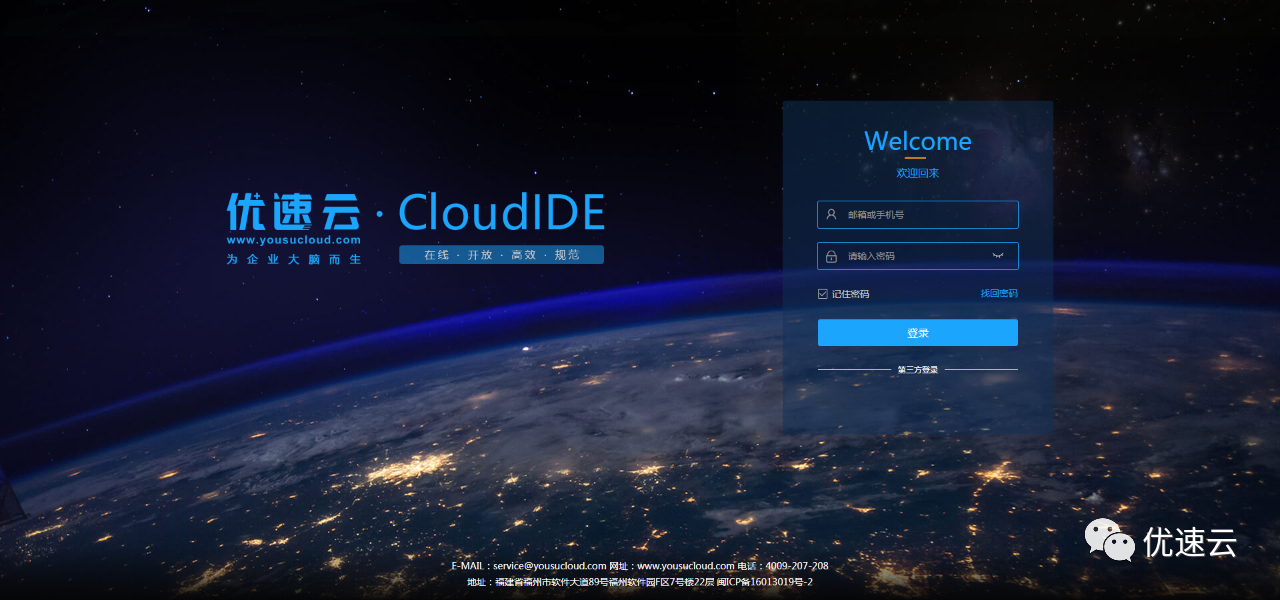This screenshot has width=1280, height=600.
Task: Click the blue 登录 login button
Action: tap(918, 333)
